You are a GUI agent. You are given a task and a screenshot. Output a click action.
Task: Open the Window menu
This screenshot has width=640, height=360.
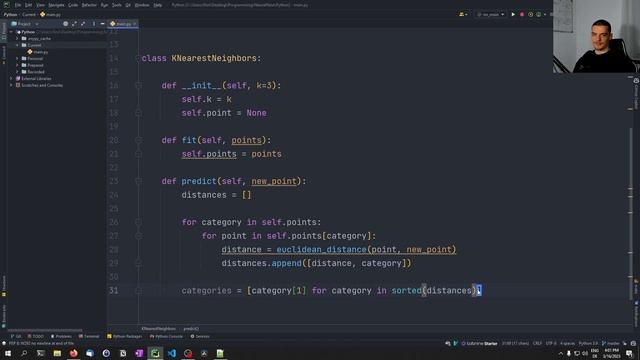point(142,5)
